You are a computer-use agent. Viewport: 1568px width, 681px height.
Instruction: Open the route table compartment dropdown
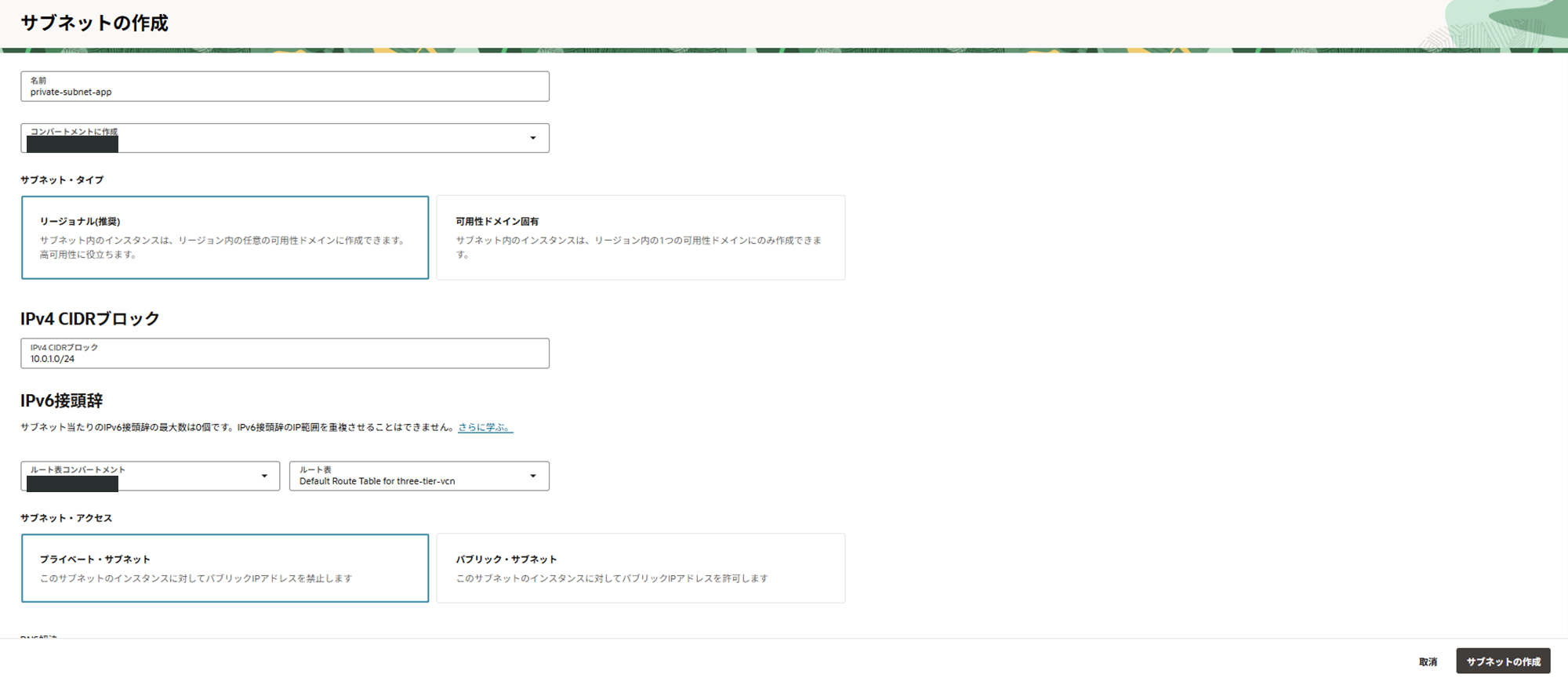click(150, 476)
